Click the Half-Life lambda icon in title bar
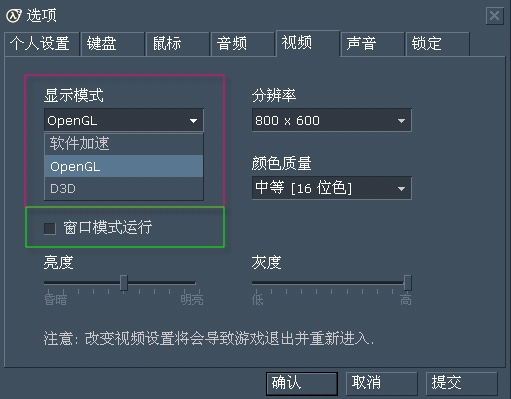 coord(14,16)
